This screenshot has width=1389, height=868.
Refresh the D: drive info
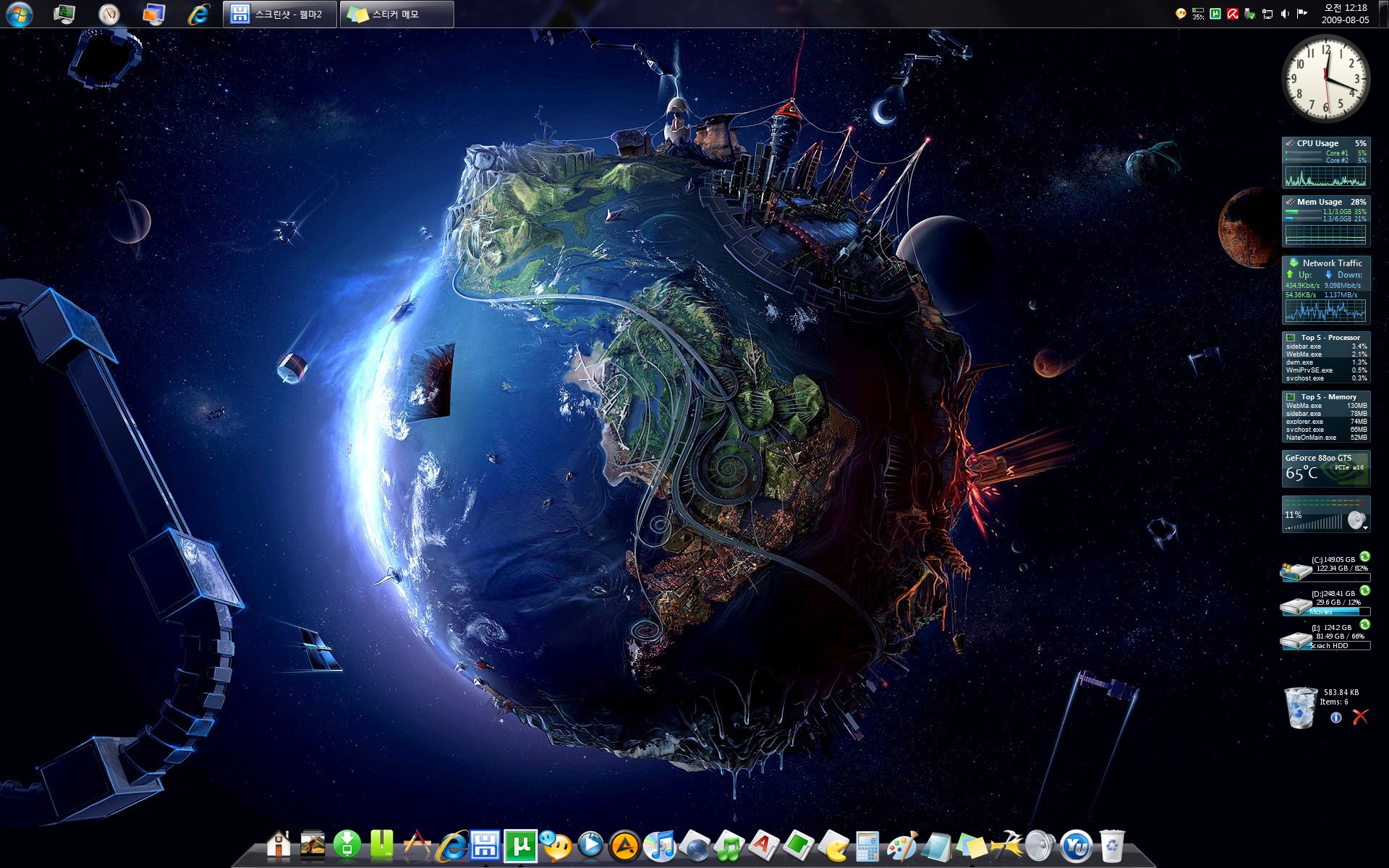1364,590
